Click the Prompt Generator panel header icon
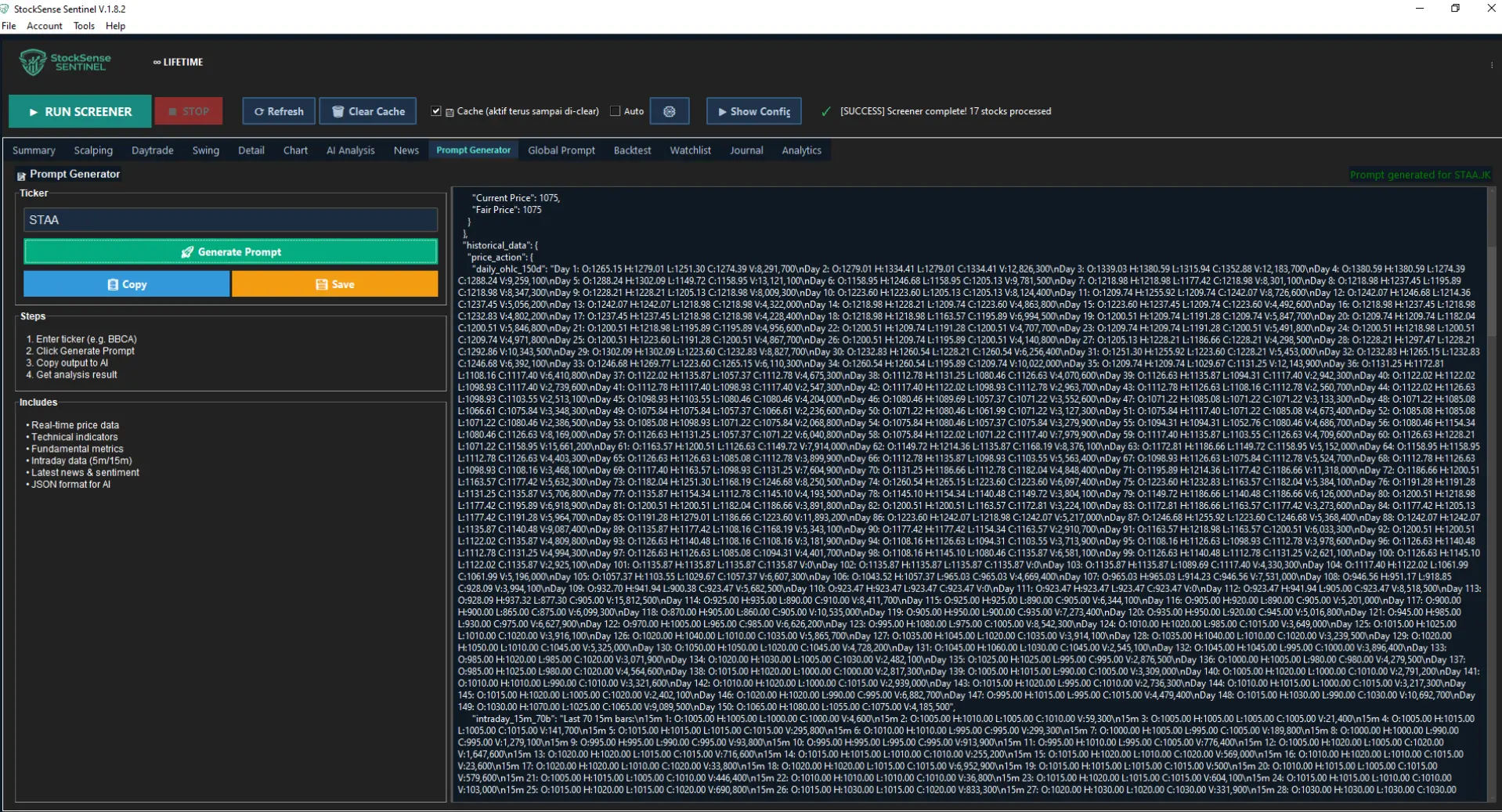1502x812 pixels. pyautogui.click(x=21, y=175)
